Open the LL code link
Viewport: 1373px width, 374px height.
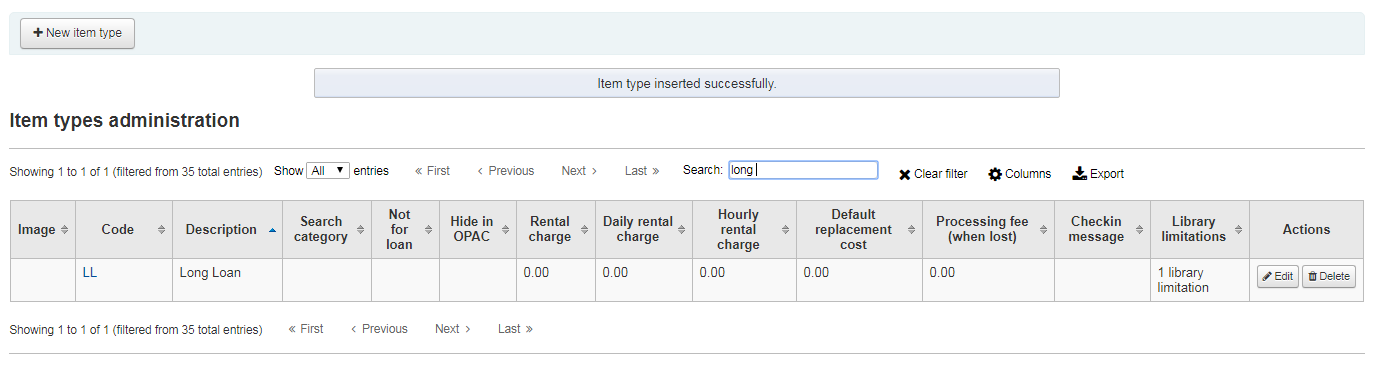click(x=90, y=272)
